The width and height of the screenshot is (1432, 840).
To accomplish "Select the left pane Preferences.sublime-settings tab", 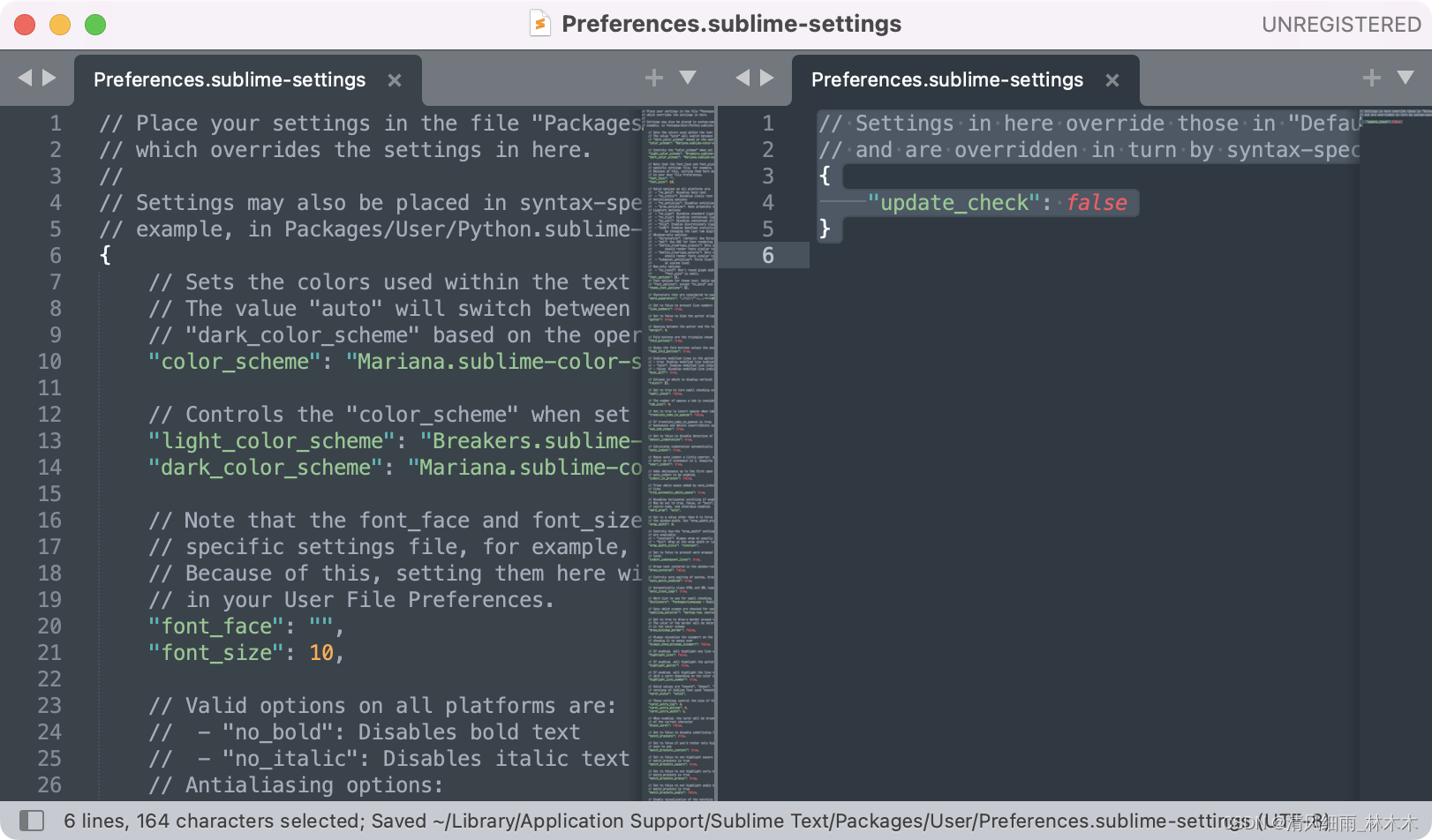I will point(248,80).
